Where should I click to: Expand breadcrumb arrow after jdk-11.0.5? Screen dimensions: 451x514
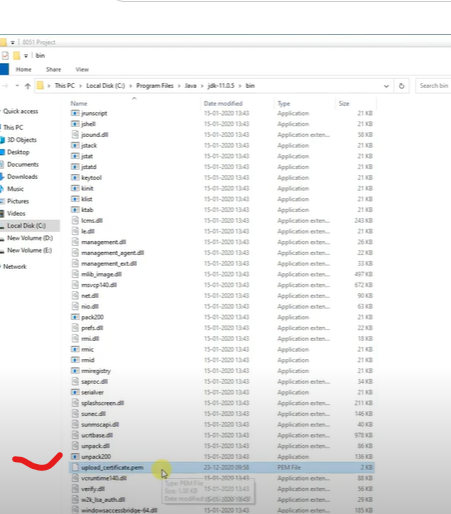240,86
